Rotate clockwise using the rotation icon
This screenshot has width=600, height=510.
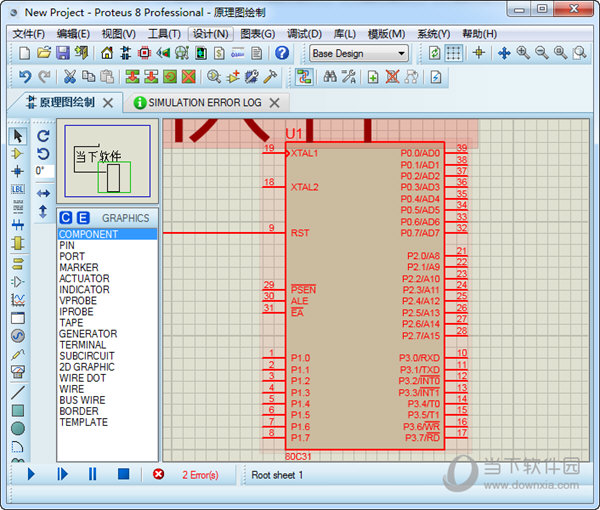click(43, 135)
